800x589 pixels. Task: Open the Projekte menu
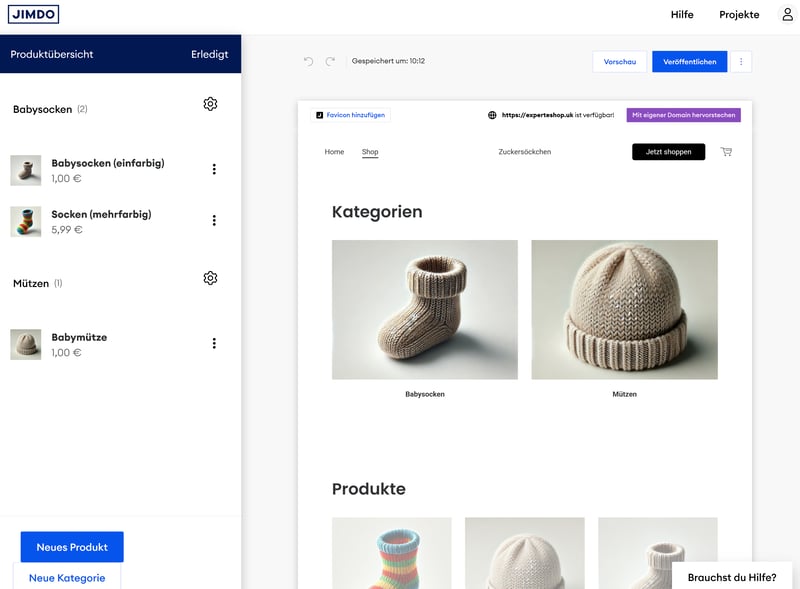pyautogui.click(x=739, y=15)
